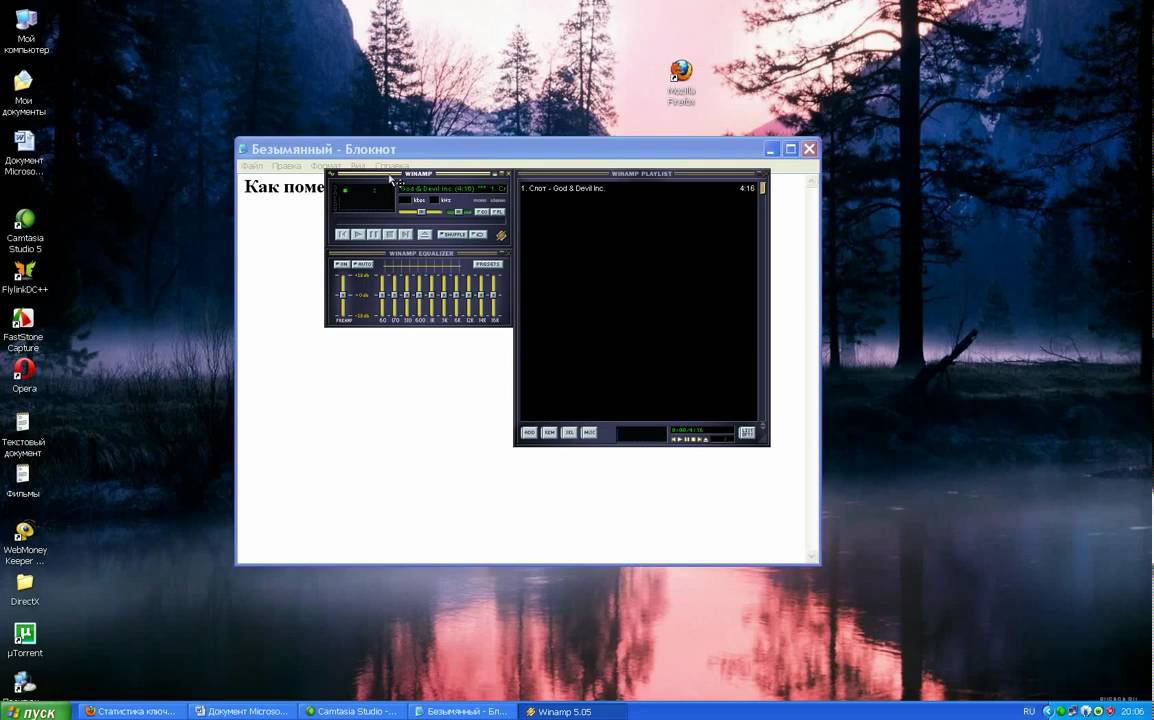
Task: Click the Winamp balance slider
Action: coord(459,212)
